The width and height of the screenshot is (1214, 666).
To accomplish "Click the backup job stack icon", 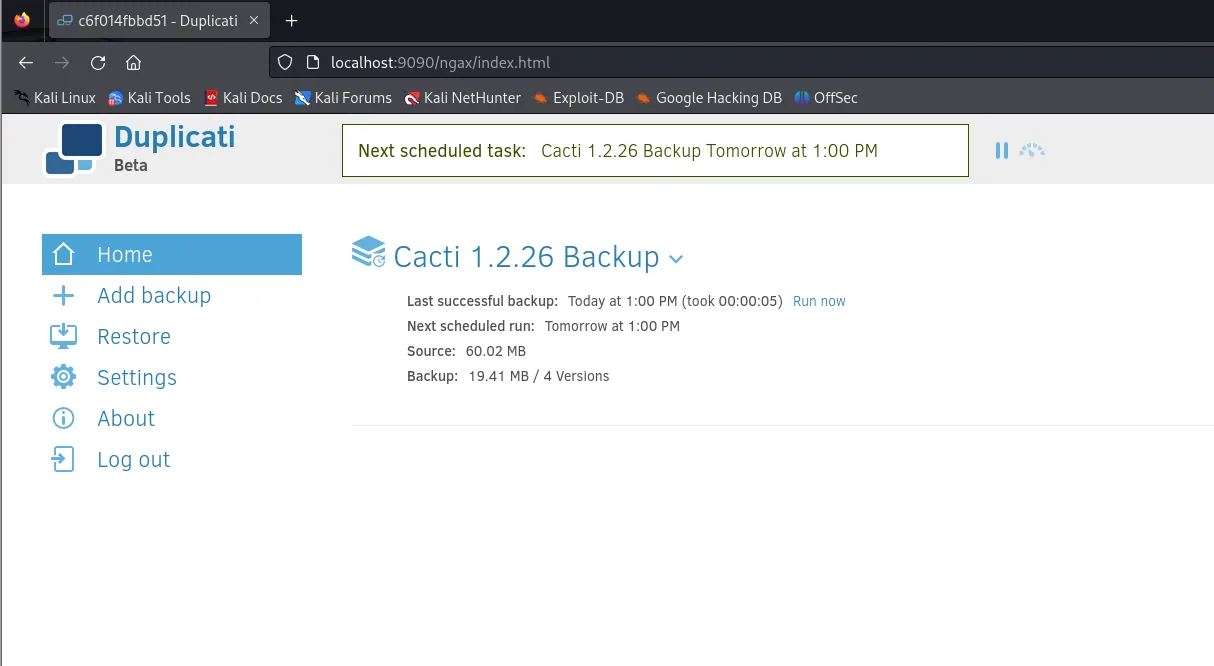I will (369, 252).
